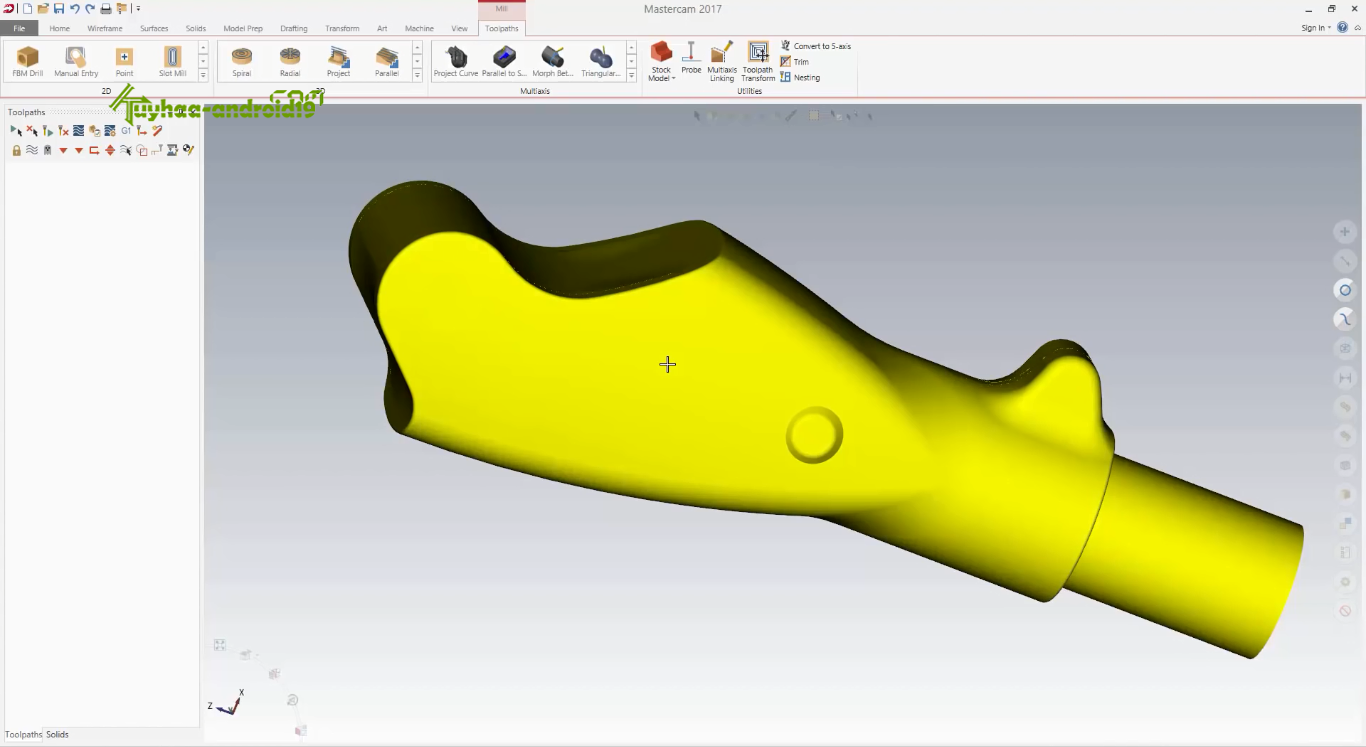Open the Surfaces ribbon tab
The width and height of the screenshot is (1366, 747).
tap(154, 28)
